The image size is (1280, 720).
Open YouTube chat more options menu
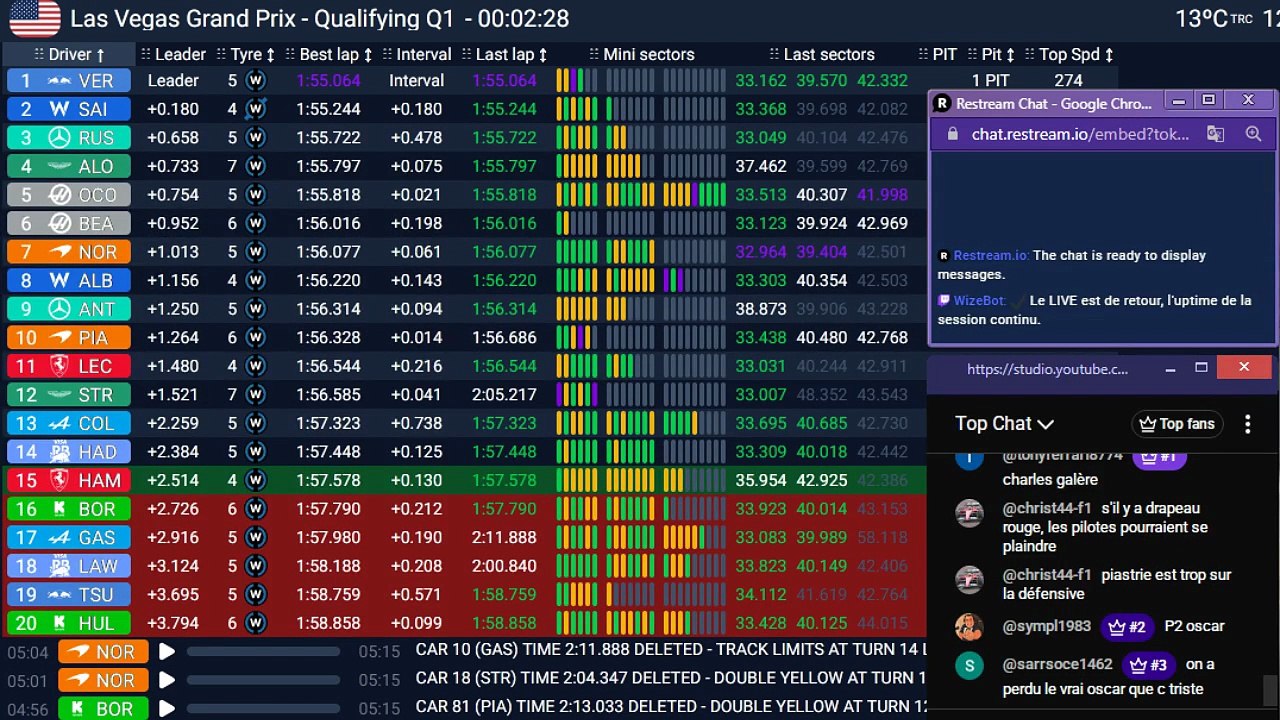(x=1247, y=424)
